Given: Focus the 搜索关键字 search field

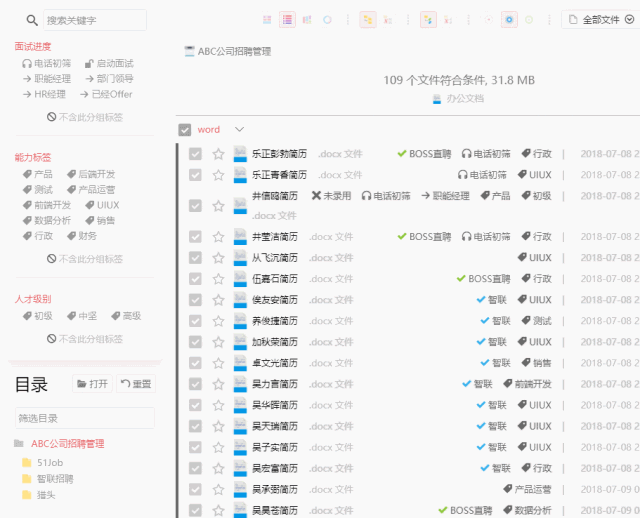Looking at the screenshot, I should click(x=95, y=20).
